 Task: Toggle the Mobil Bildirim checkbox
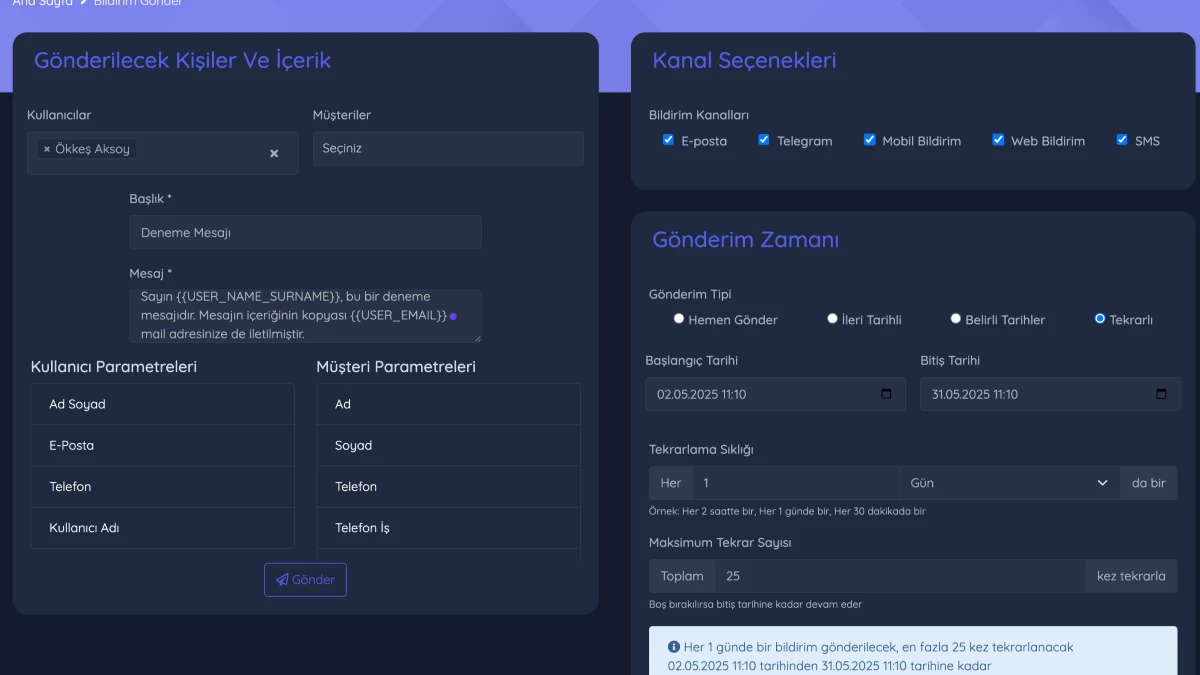869,140
